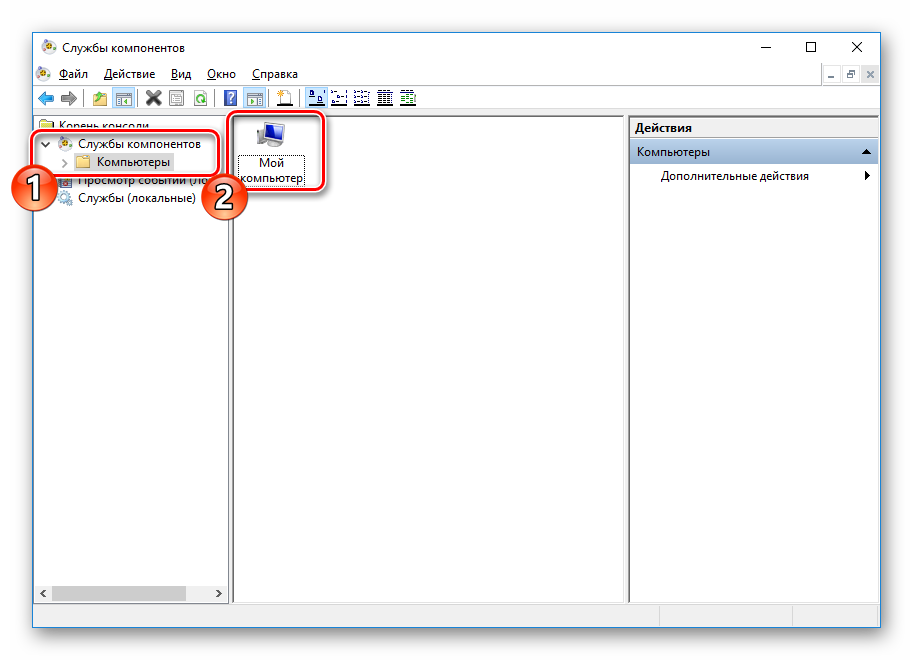
Task: Click the Properties toolbar icon
Action: [177, 98]
